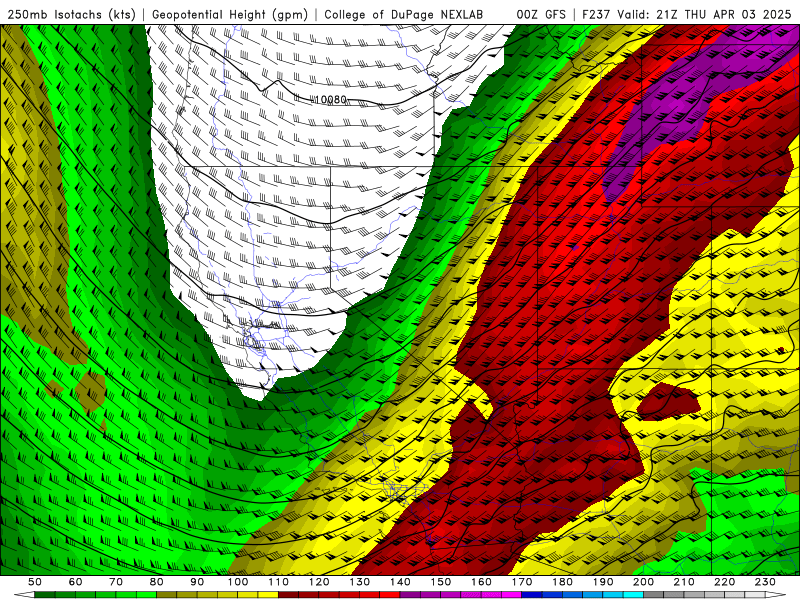
Task: Click the 230 scale label
Action: (765, 582)
